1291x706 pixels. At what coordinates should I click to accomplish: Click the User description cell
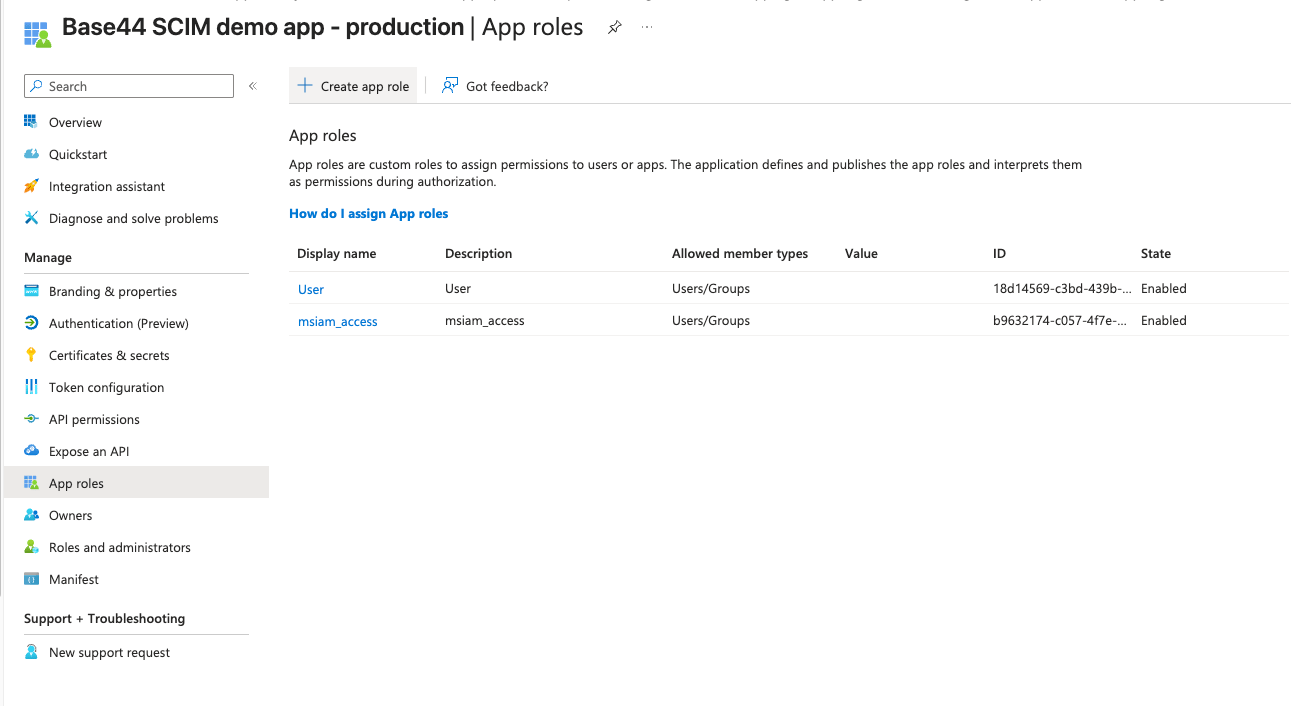[x=458, y=288]
